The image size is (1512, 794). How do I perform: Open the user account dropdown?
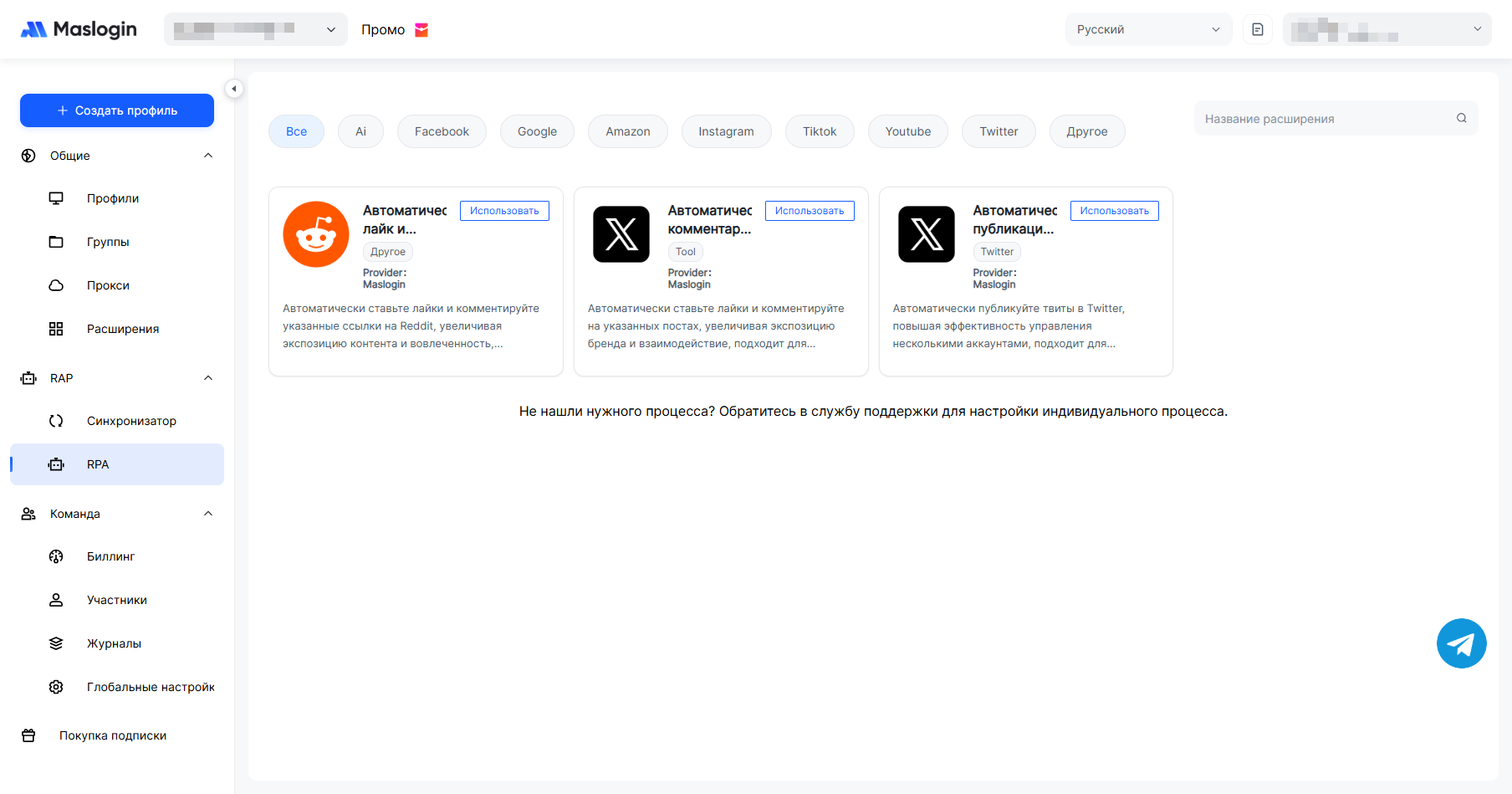pos(1387,29)
